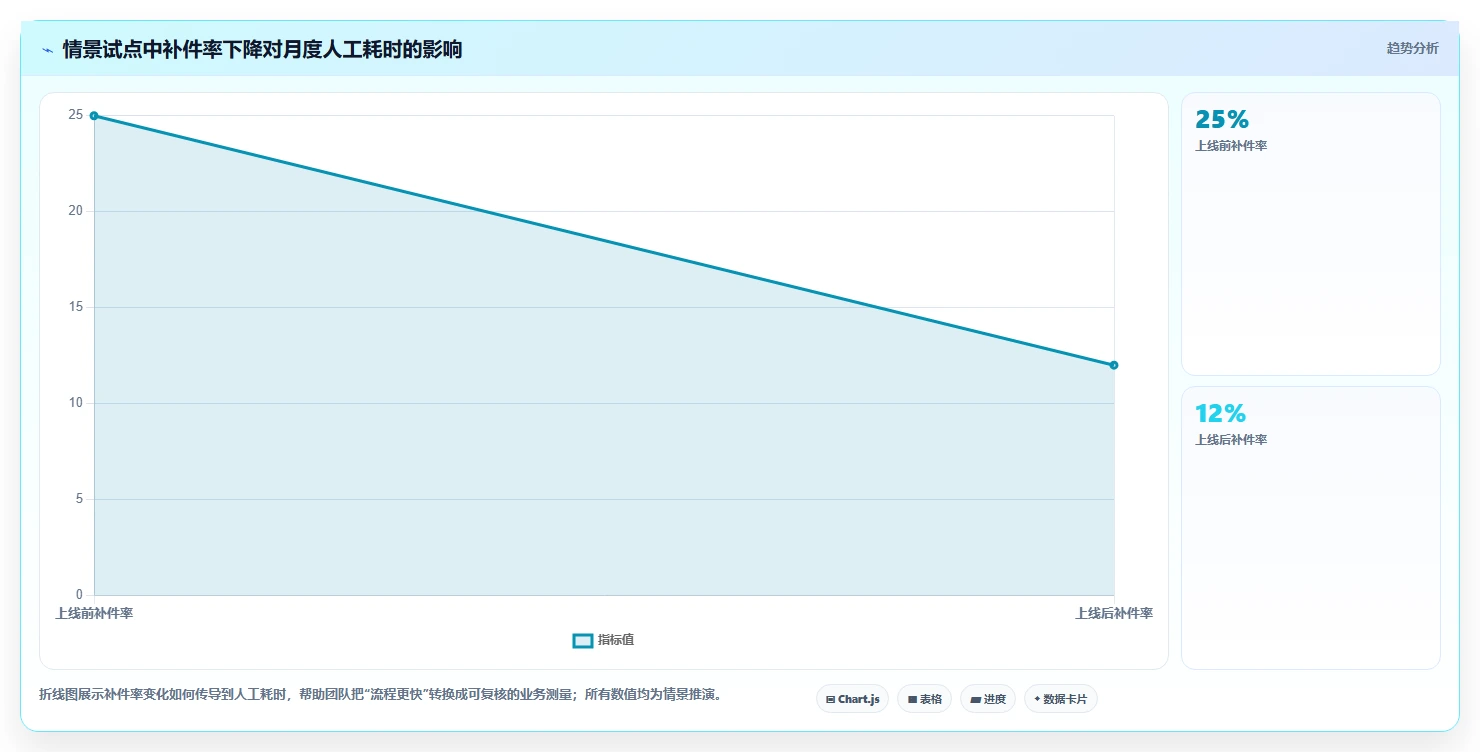1480x752 pixels.
Task: Open the 12% 上线后补件率 card
Action: [x=1311, y=528]
